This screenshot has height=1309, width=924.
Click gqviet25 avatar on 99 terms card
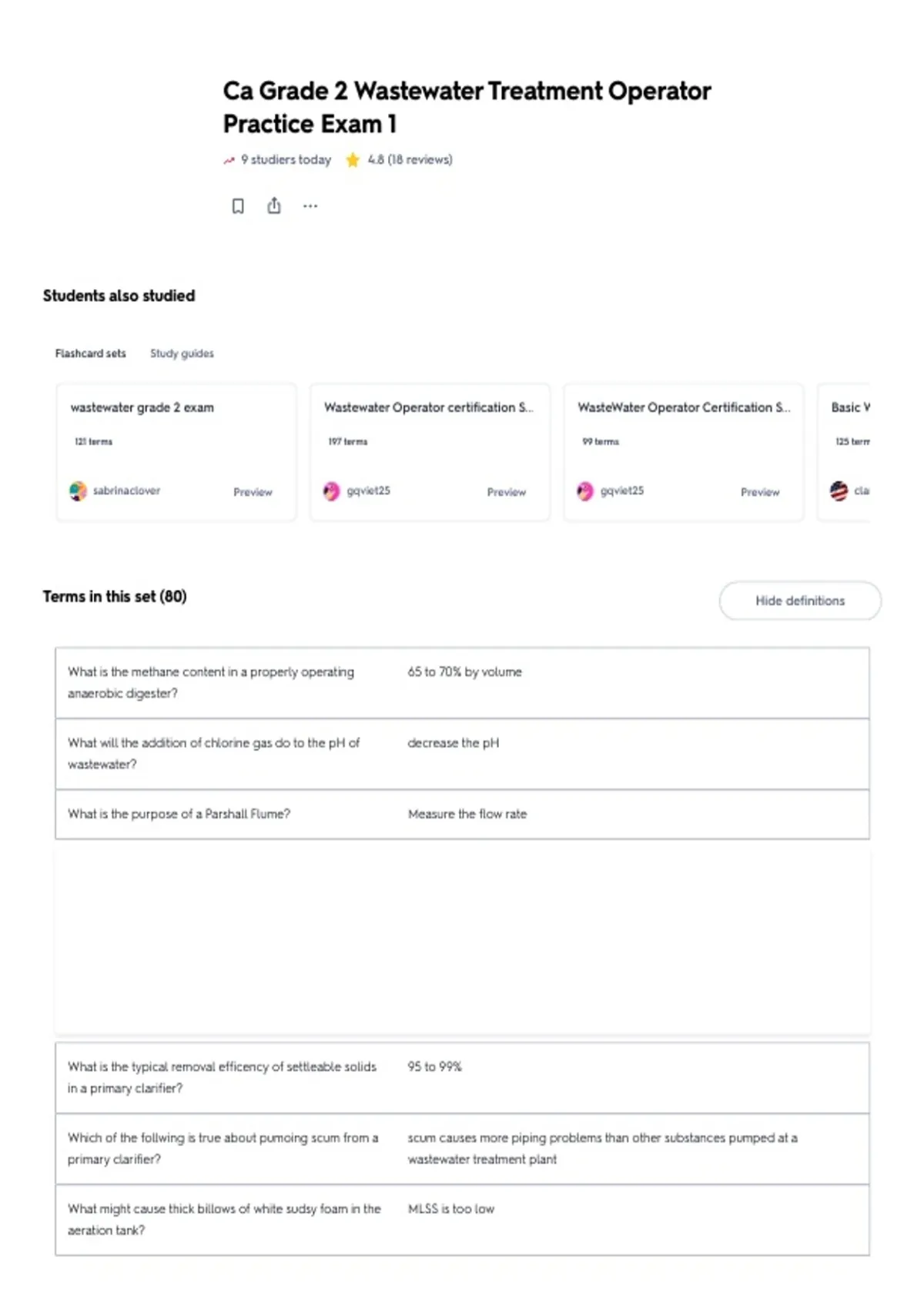[585, 491]
